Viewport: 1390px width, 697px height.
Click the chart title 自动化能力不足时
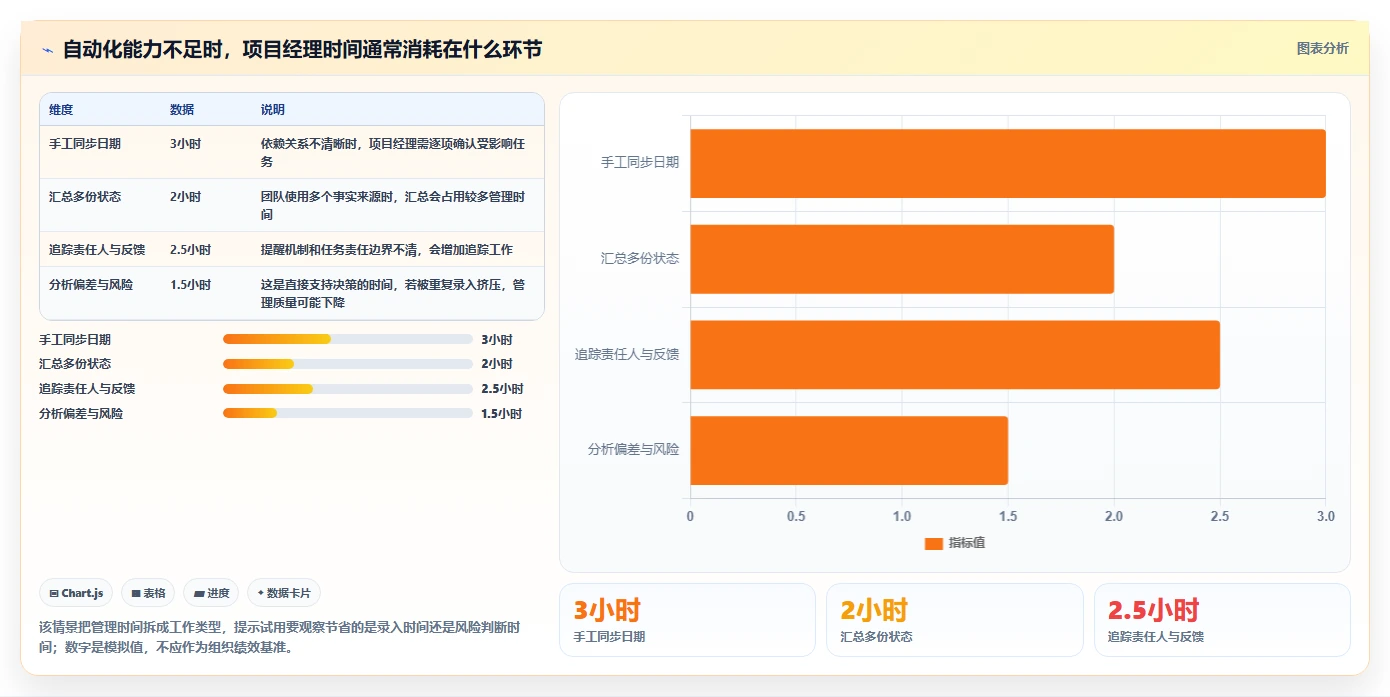pyautogui.click(x=302, y=49)
